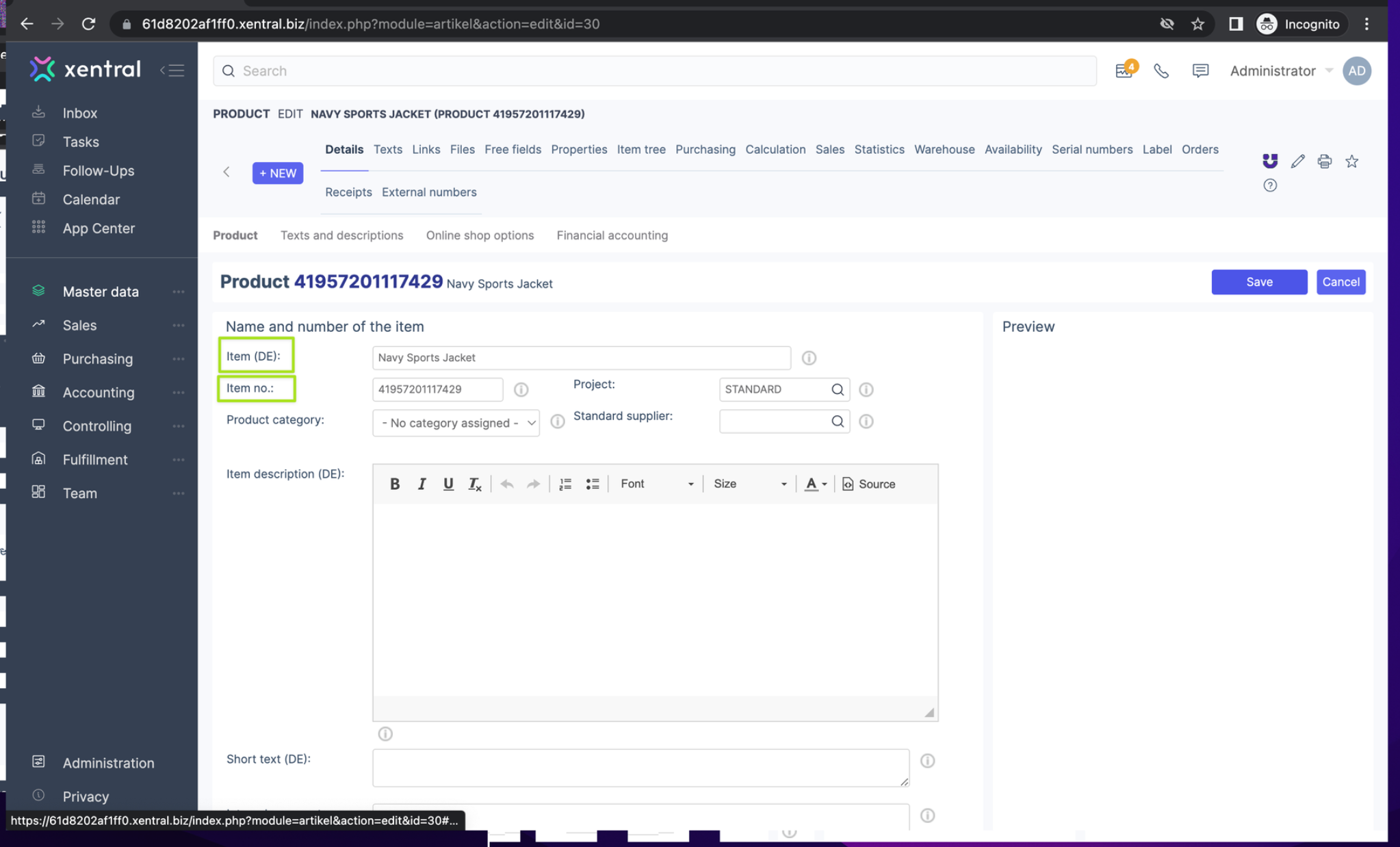Toggle bold formatting in item description editor

click(395, 484)
